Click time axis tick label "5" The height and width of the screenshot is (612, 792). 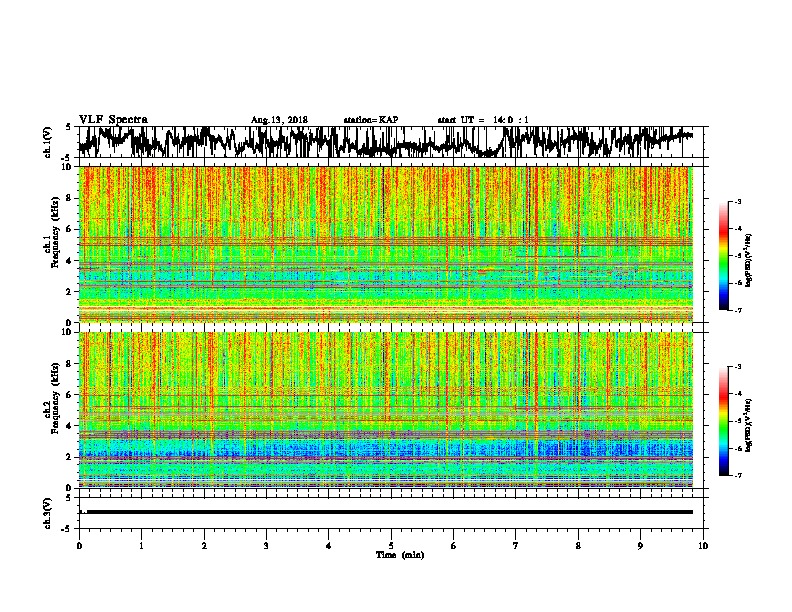coord(391,546)
